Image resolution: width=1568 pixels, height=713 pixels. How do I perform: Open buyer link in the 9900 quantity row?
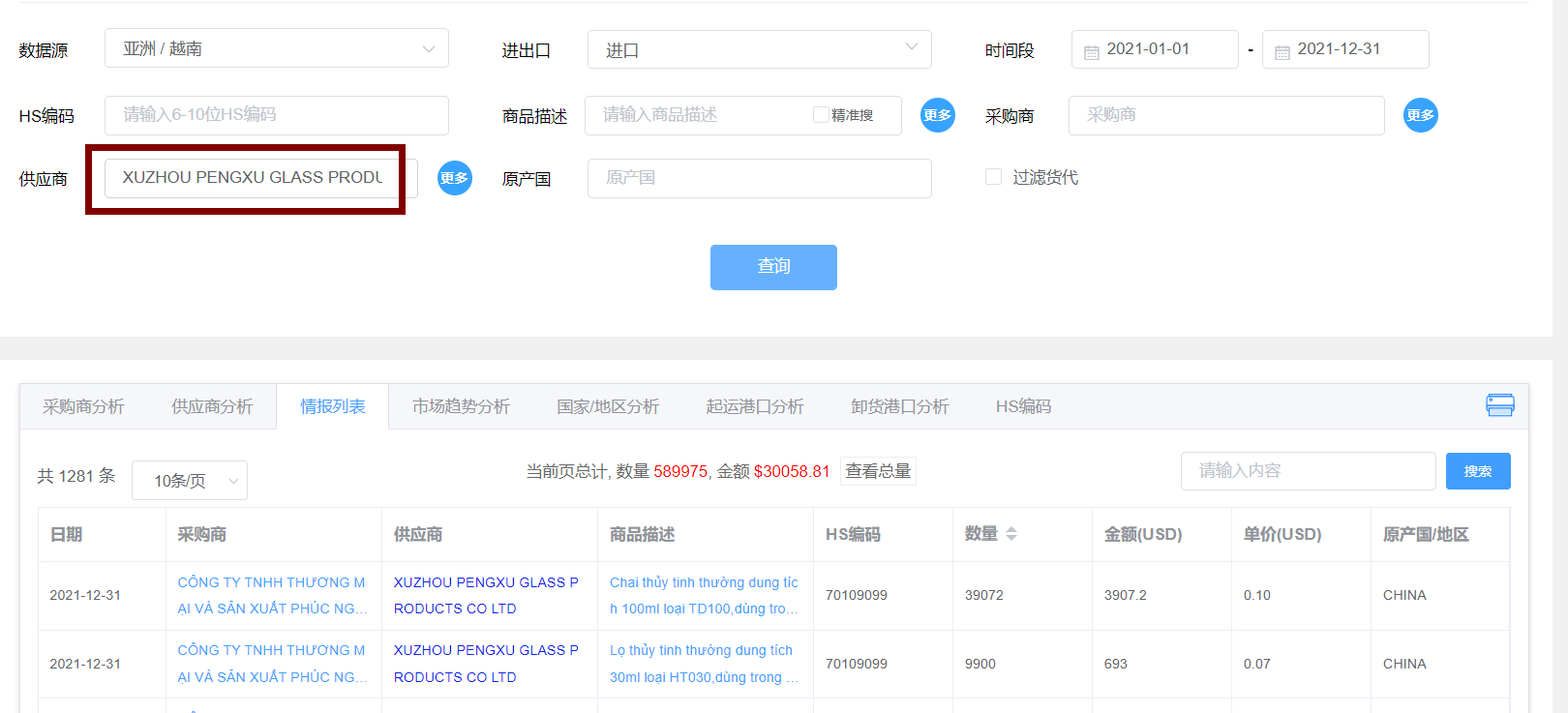[273, 664]
